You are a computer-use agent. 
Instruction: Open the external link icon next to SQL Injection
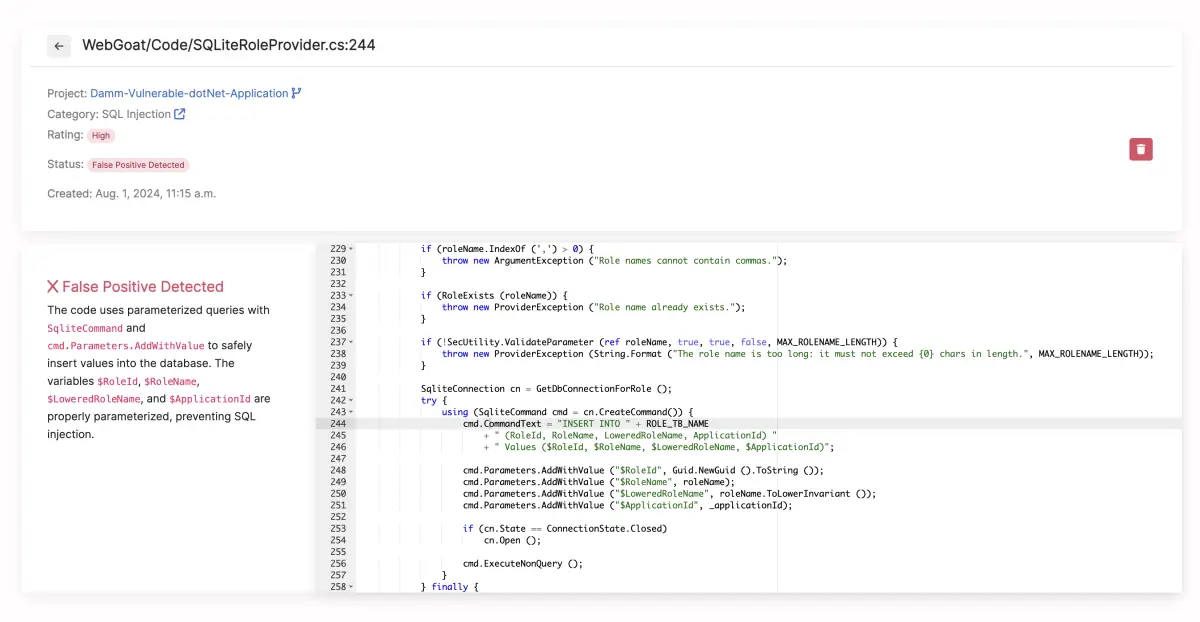pyautogui.click(x=178, y=113)
